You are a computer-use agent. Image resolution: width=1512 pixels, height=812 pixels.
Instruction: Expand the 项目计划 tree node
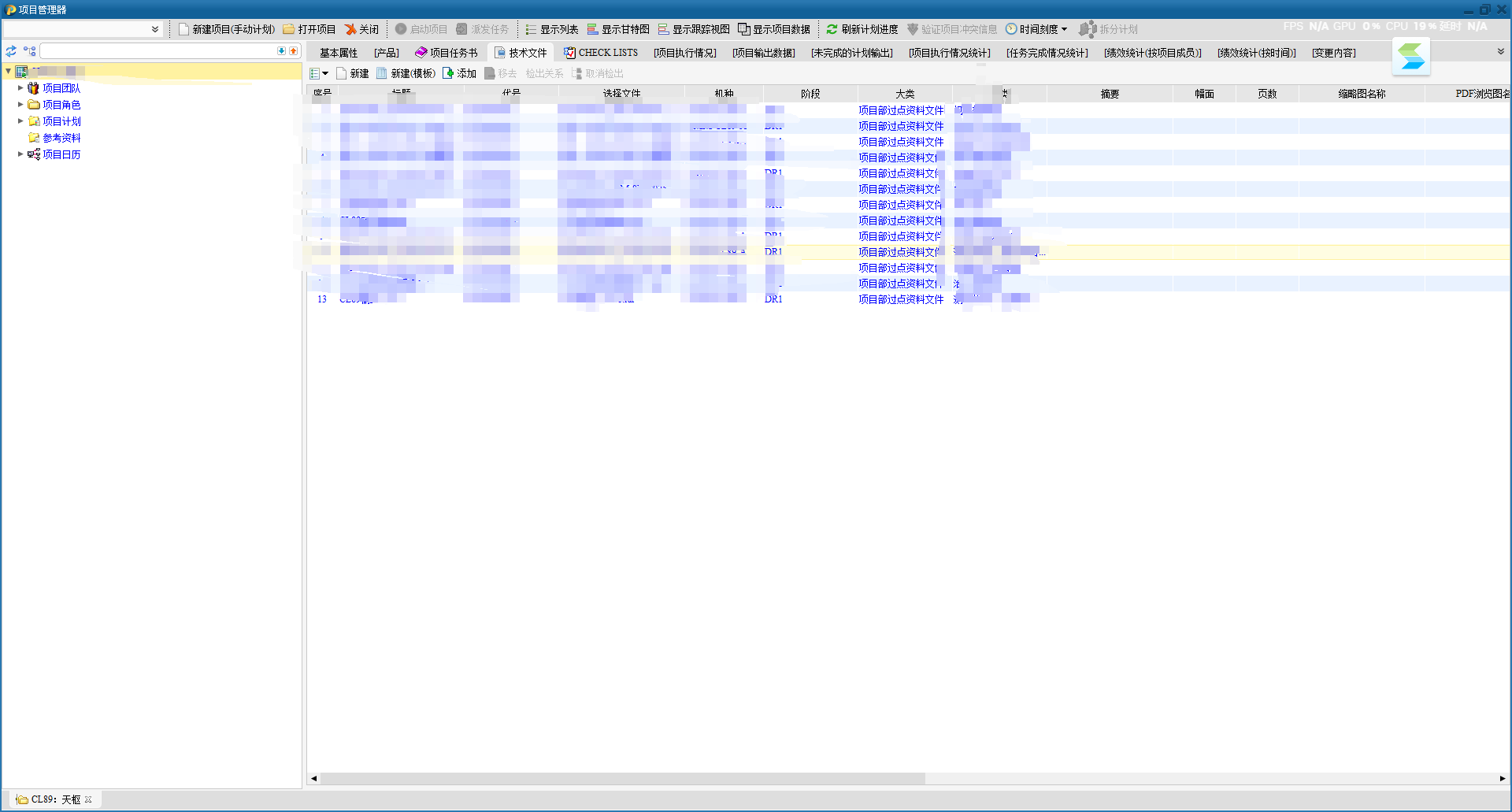pyautogui.click(x=20, y=121)
